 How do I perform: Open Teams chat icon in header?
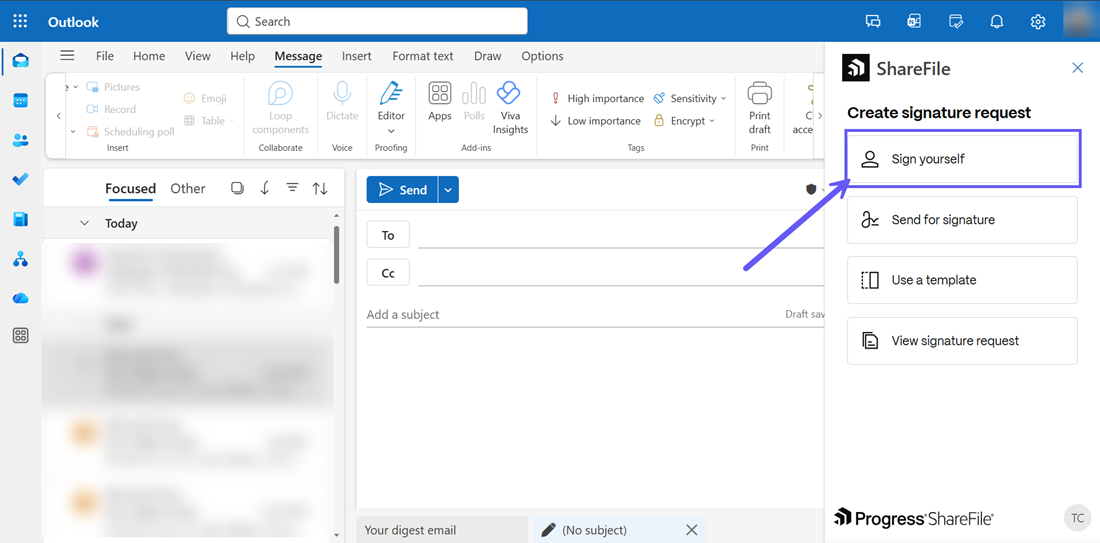tap(873, 21)
